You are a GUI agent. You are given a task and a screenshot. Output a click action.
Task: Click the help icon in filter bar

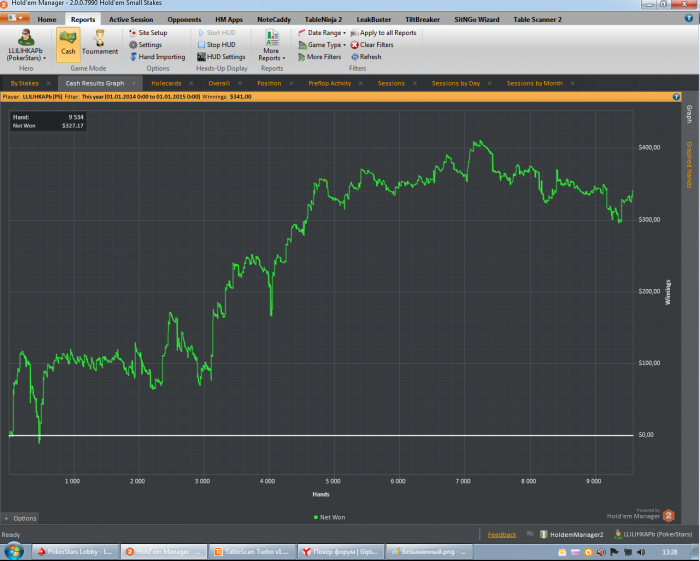point(676,96)
